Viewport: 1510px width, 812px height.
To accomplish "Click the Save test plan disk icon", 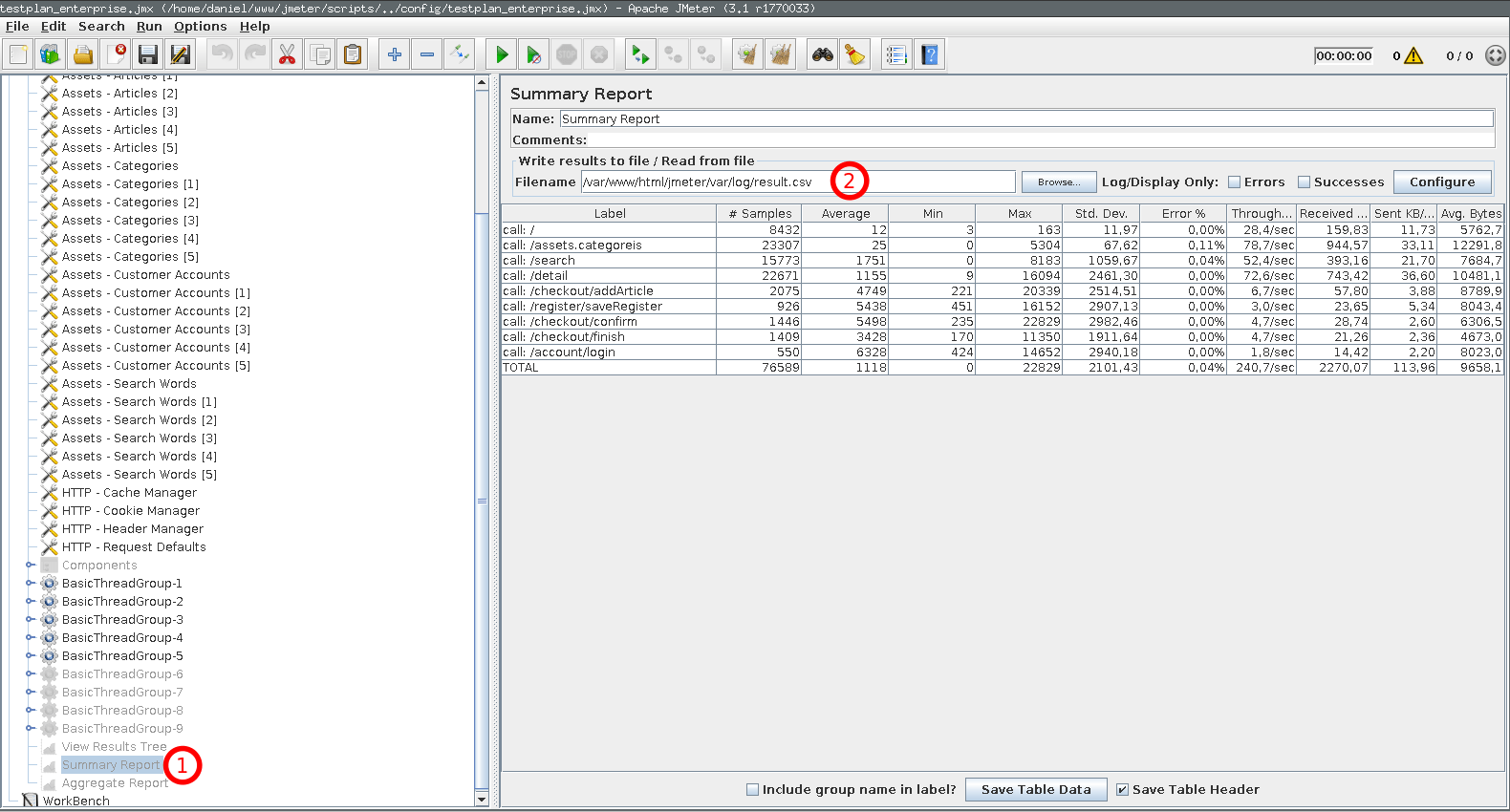I will [x=148, y=55].
